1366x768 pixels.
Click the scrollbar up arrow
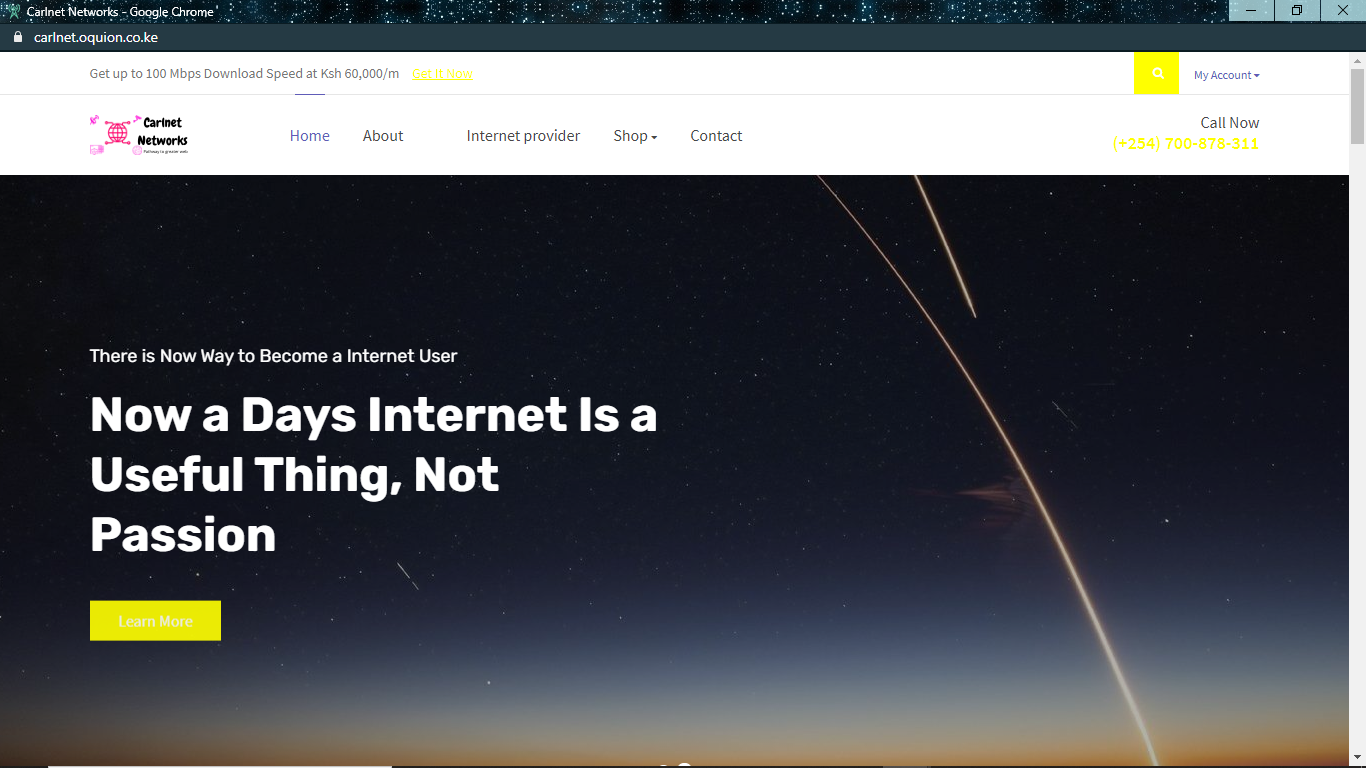click(1357, 61)
